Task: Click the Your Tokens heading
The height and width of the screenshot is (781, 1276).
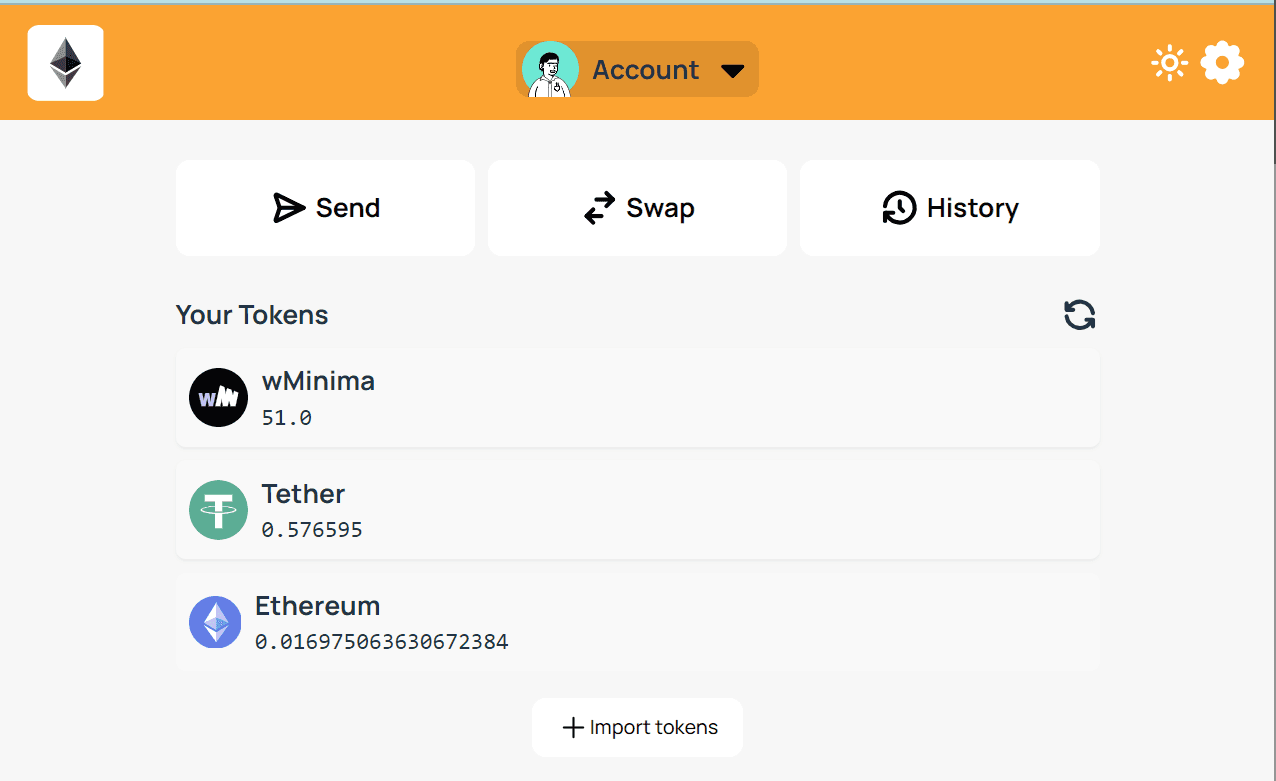Action: (x=252, y=315)
